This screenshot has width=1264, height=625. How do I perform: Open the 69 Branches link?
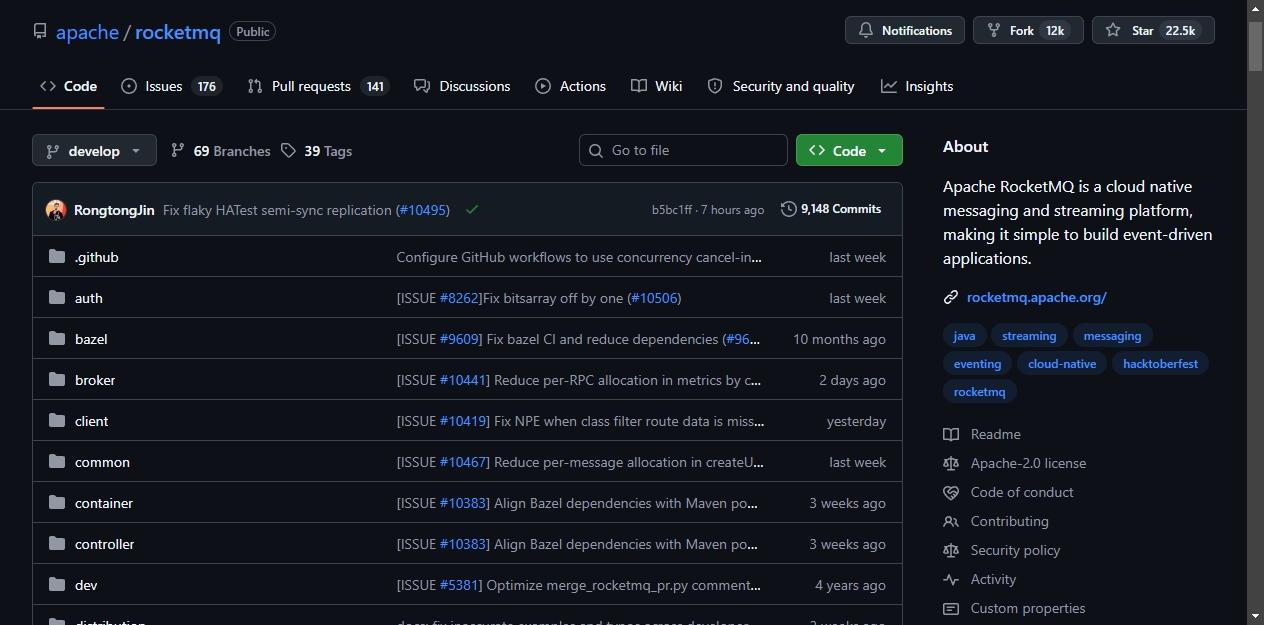pyautogui.click(x=221, y=151)
